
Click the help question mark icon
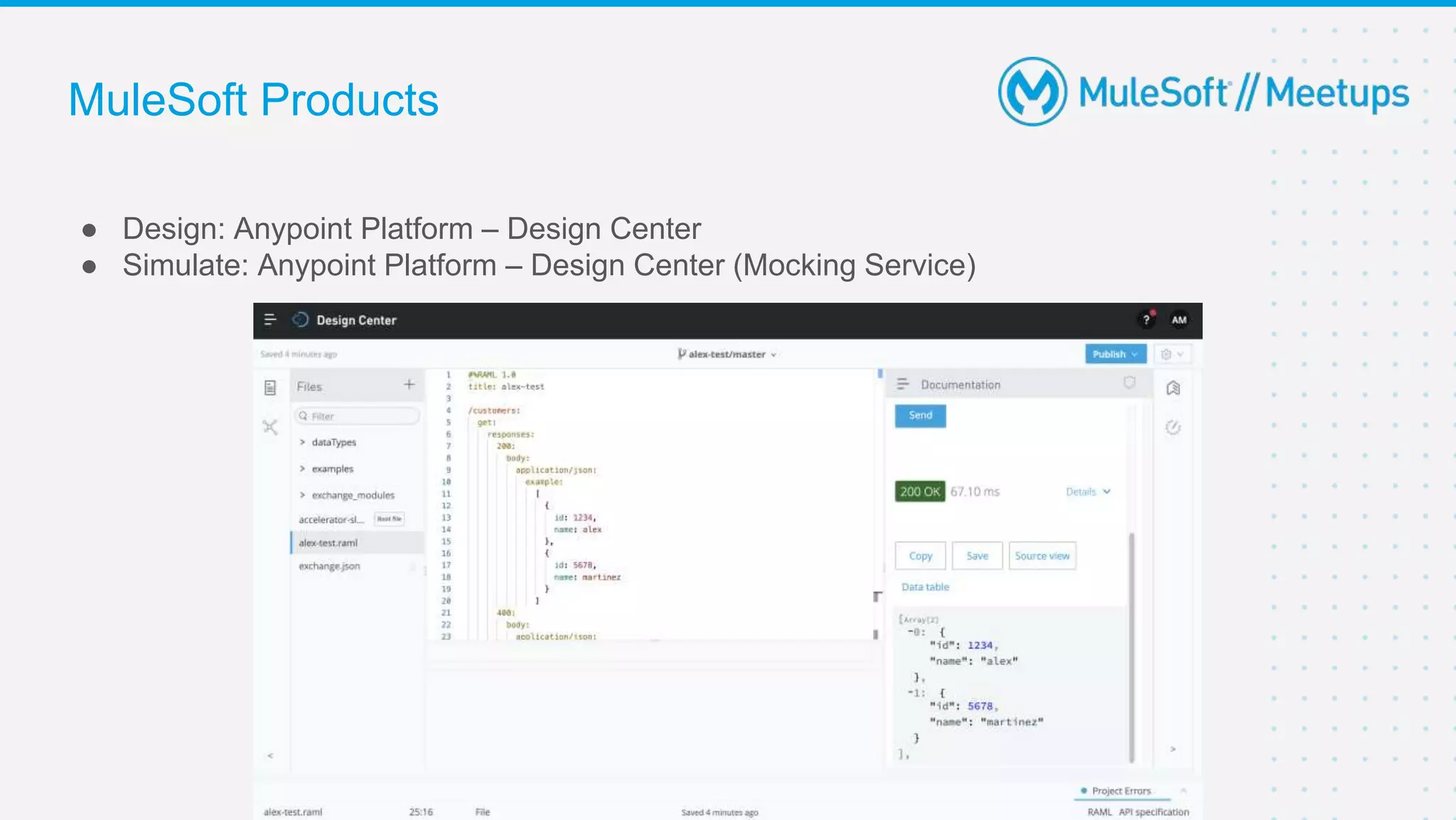(x=1146, y=320)
